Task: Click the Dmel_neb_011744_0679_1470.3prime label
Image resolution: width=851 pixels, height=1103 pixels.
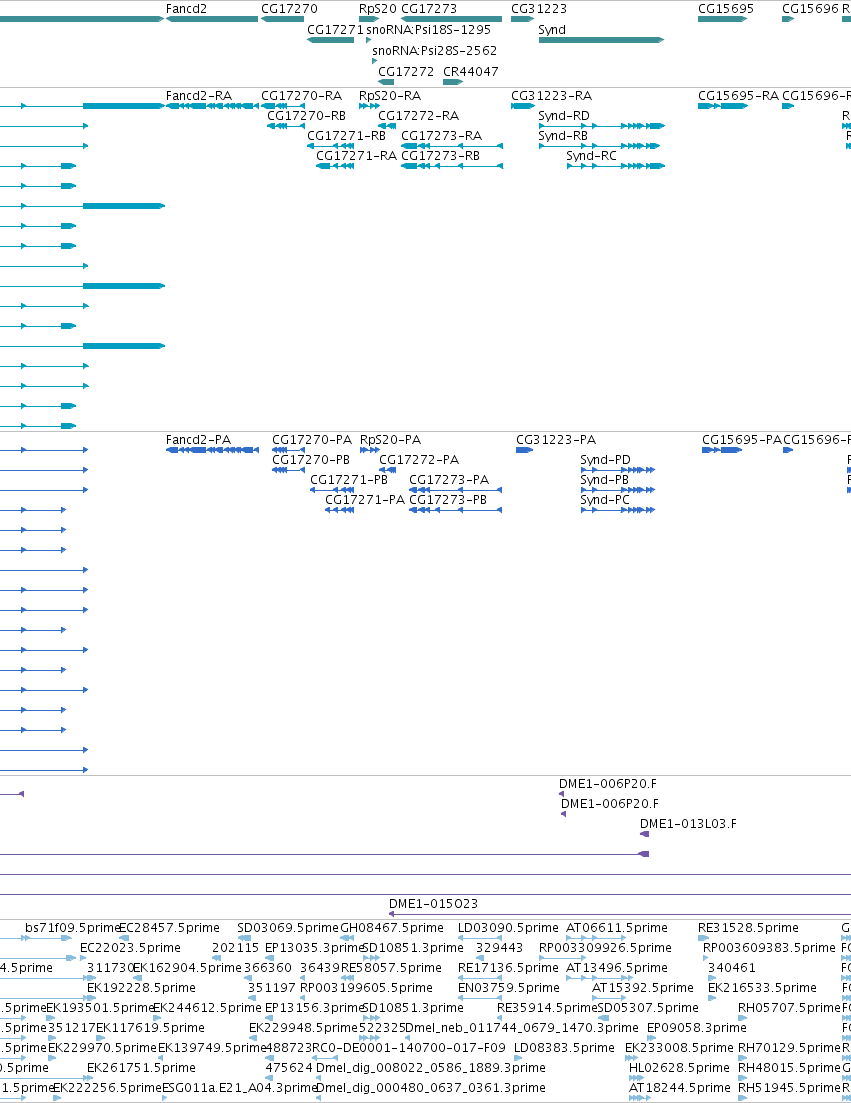Action: click(522, 1028)
